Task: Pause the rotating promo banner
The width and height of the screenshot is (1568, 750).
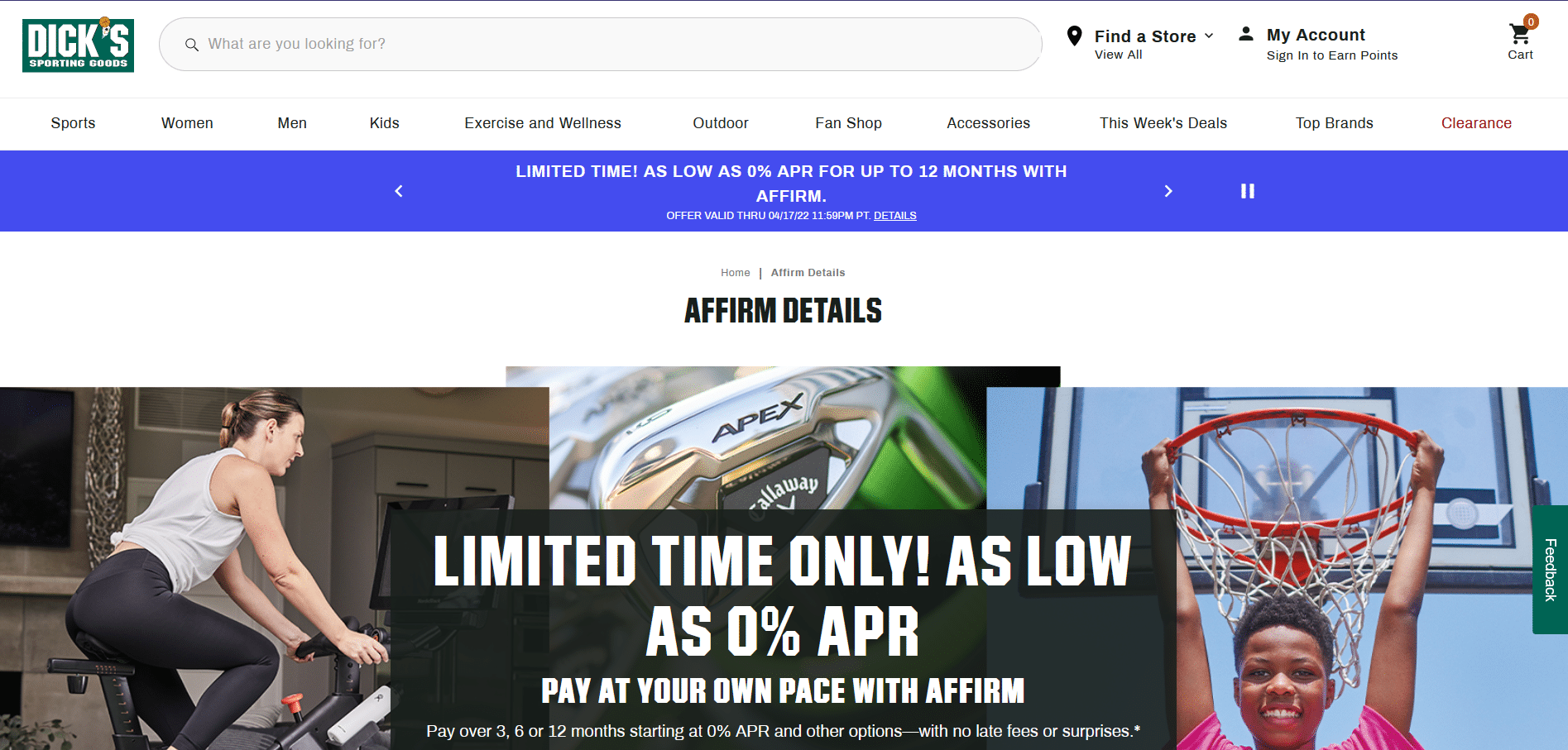Action: [1247, 191]
